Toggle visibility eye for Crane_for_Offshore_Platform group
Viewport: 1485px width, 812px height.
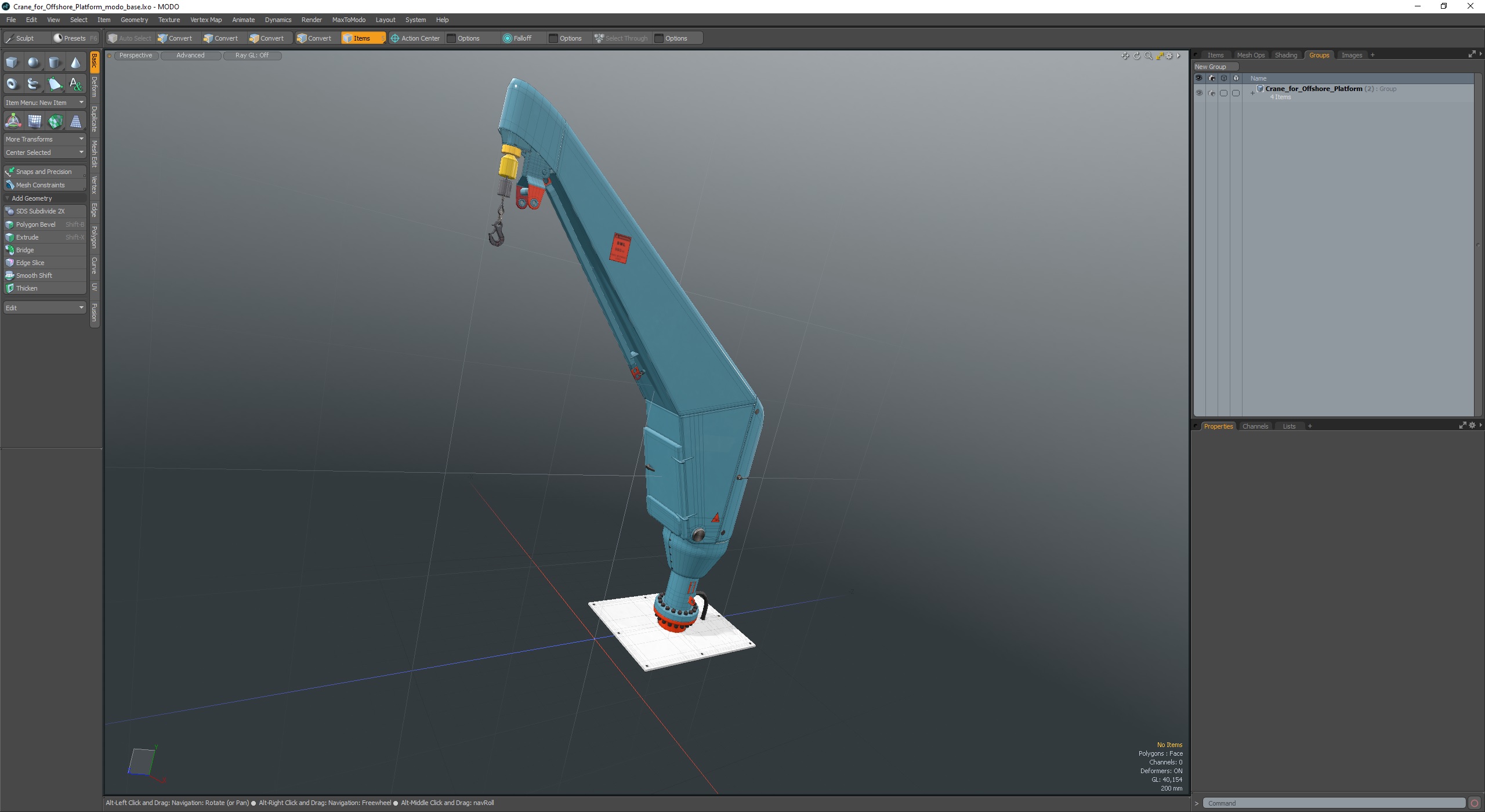click(x=1199, y=93)
